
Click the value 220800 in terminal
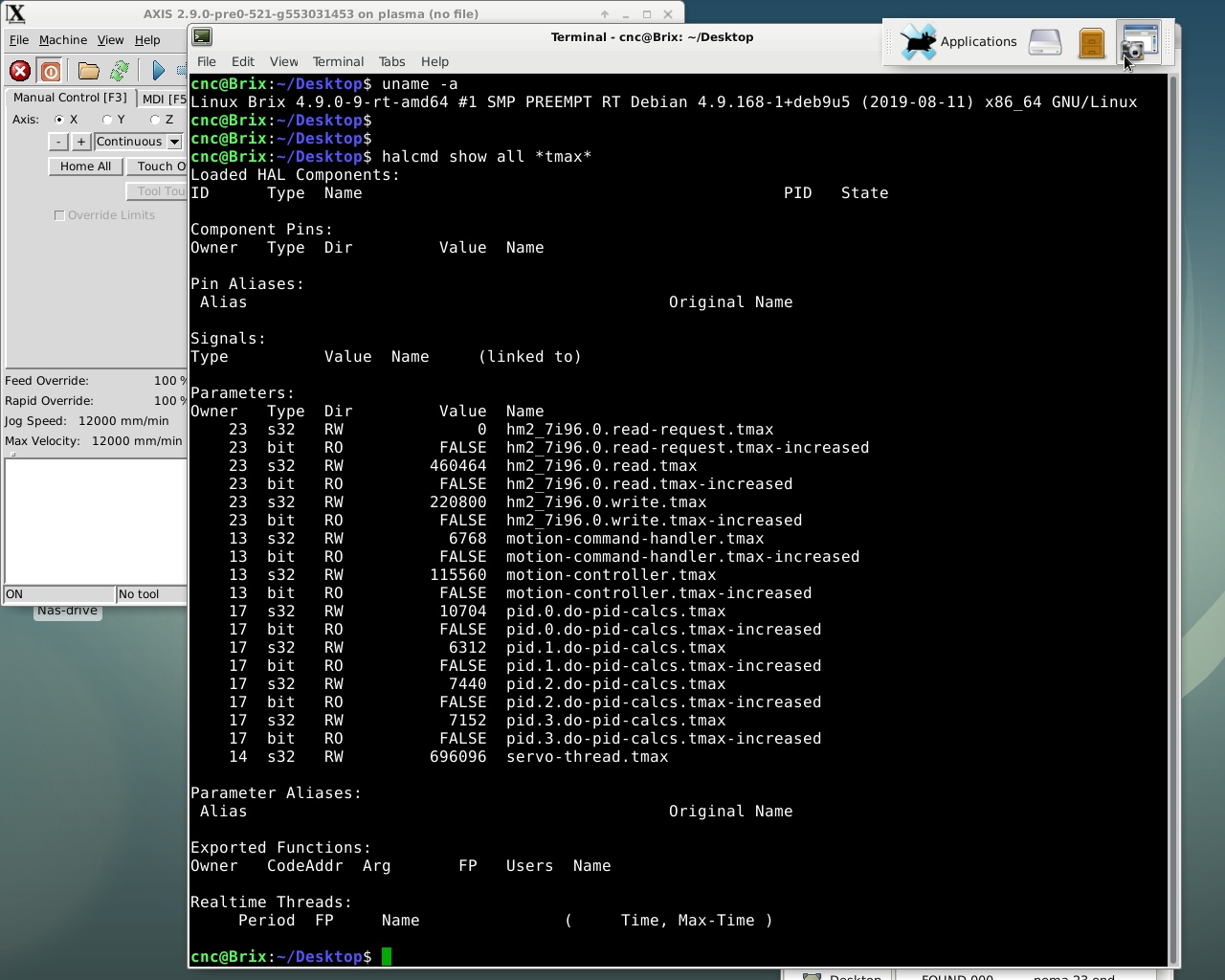tap(458, 502)
